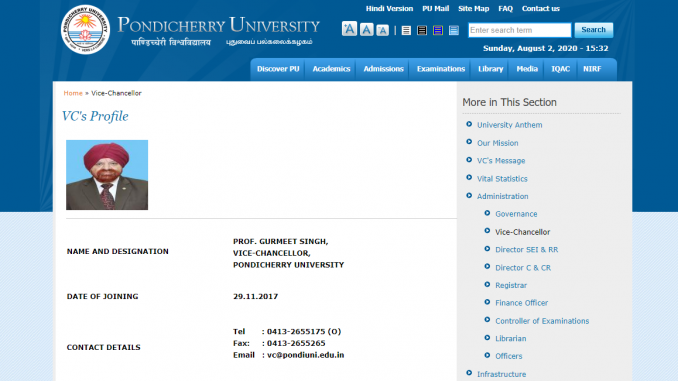
Task: Click the Vice-Chancellor profile photo
Action: pos(107,175)
